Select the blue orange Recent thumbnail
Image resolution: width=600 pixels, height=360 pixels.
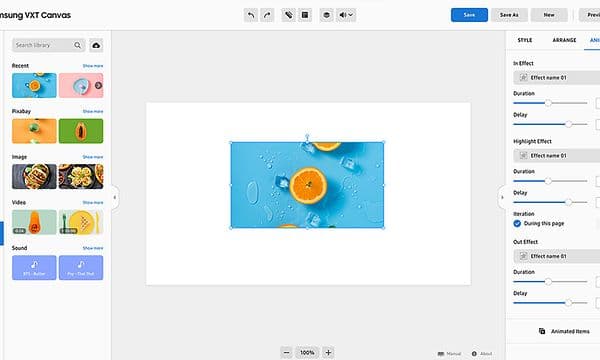pyautogui.click(x=34, y=85)
